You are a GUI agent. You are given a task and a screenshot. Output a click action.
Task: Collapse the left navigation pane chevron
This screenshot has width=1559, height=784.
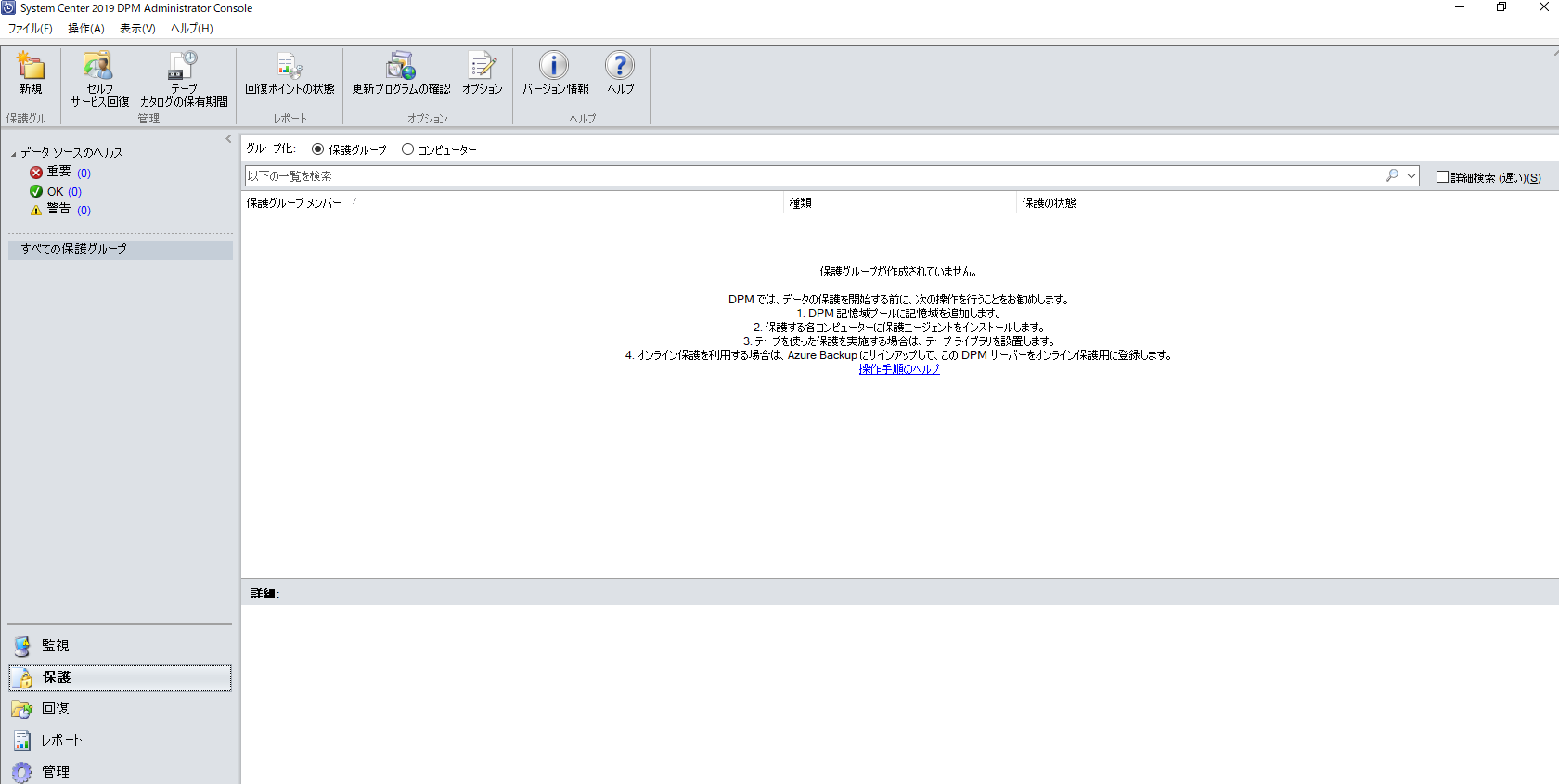tap(228, 139)
